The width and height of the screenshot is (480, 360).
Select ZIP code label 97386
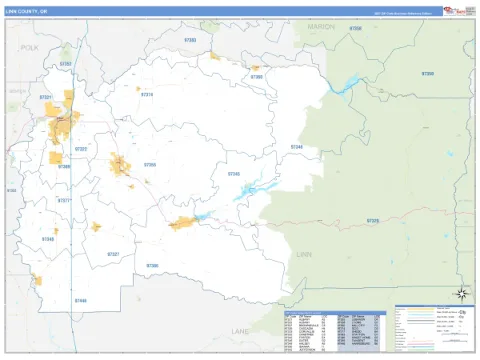tap(152, 266)
